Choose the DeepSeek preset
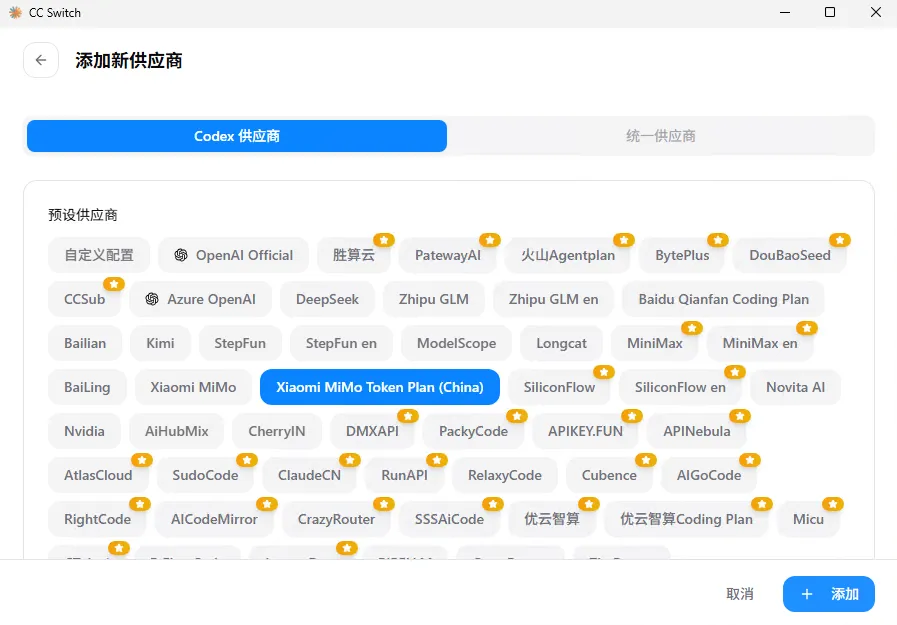 pos(327,299)
